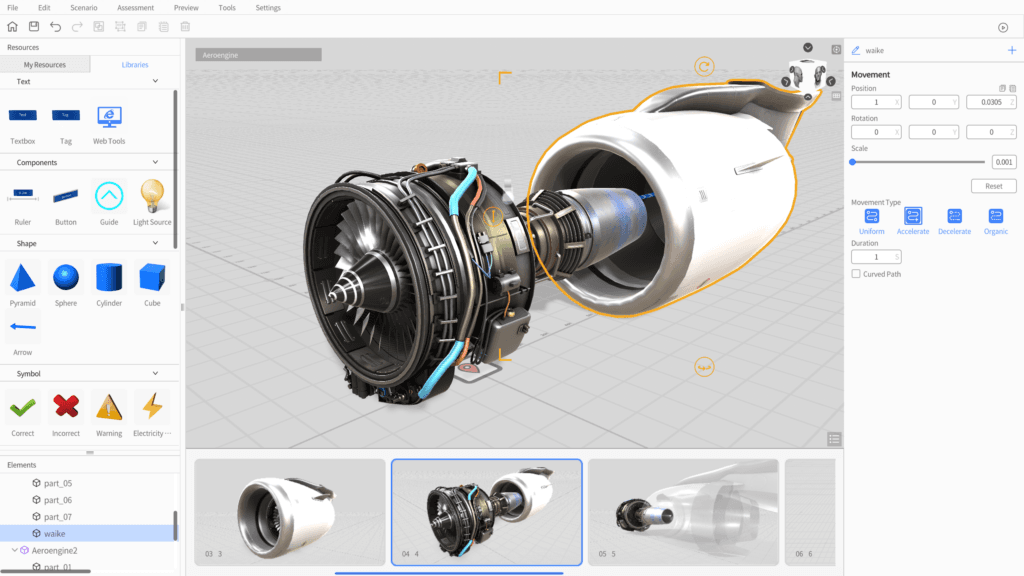The height and width of the screenshot is (576, 1024).
Task: Open scene thumbnail 05
Action: click(683, 512)
